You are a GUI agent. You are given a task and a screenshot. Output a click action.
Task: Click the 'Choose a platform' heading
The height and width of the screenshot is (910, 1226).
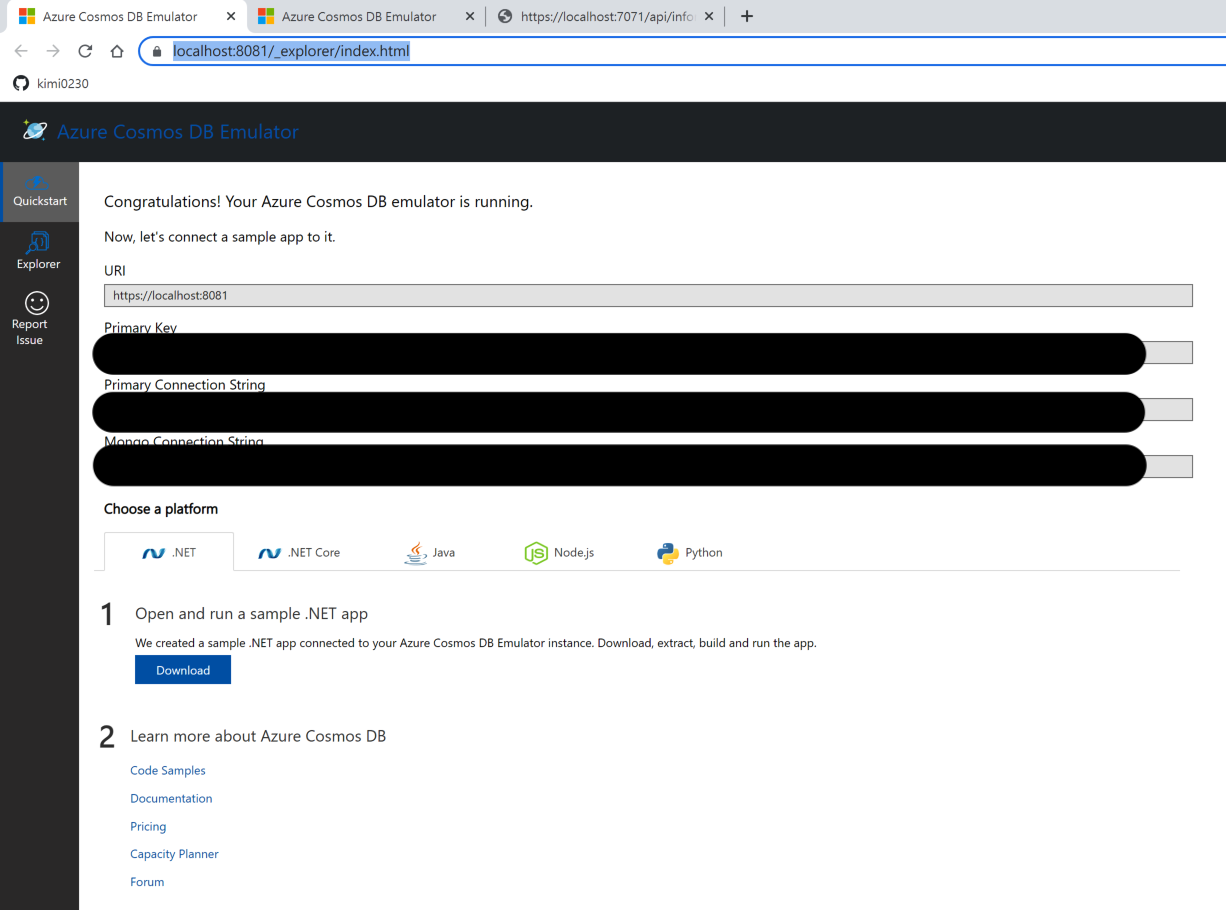tap(161, 509)
